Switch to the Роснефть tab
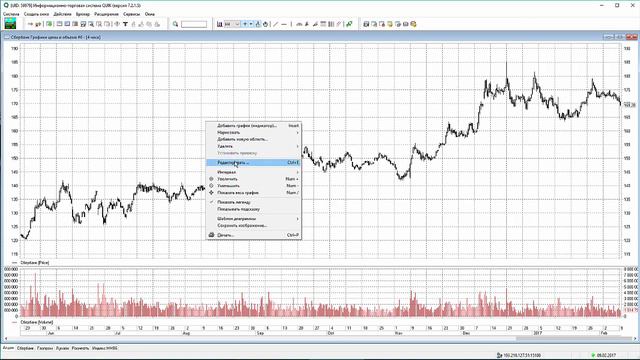 click(80, 348)
